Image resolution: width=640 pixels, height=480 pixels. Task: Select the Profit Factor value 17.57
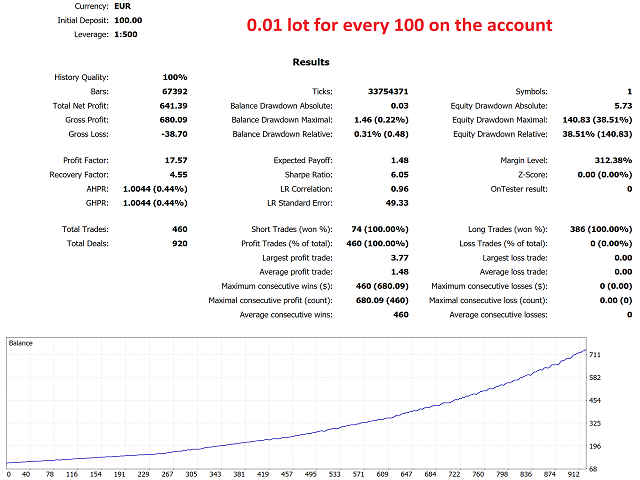tap(176, 160)
